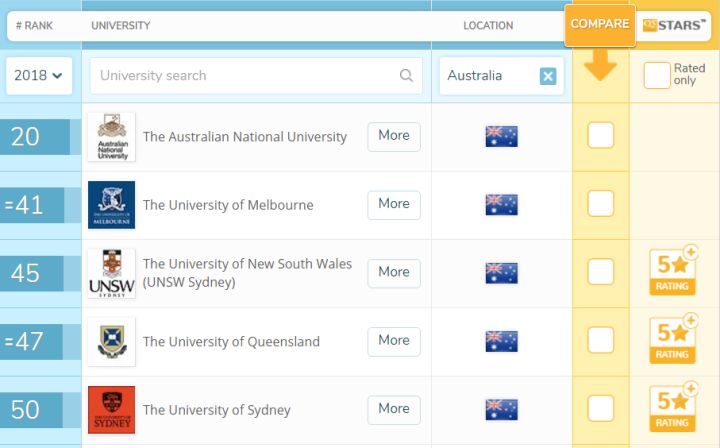The image size is (720, 448).
Task: Tick compare checkbox for University of Queensland
Action: tap(601, 340)
